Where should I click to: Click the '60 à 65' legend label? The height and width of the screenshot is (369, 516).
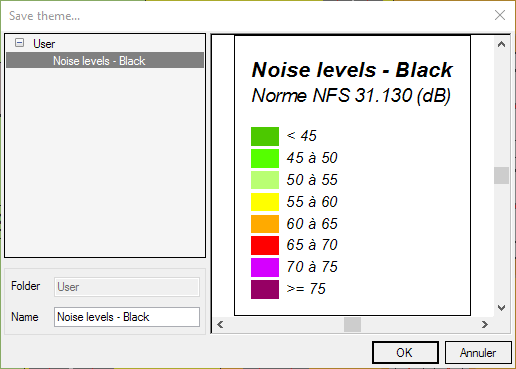click(x=312, y=224)
